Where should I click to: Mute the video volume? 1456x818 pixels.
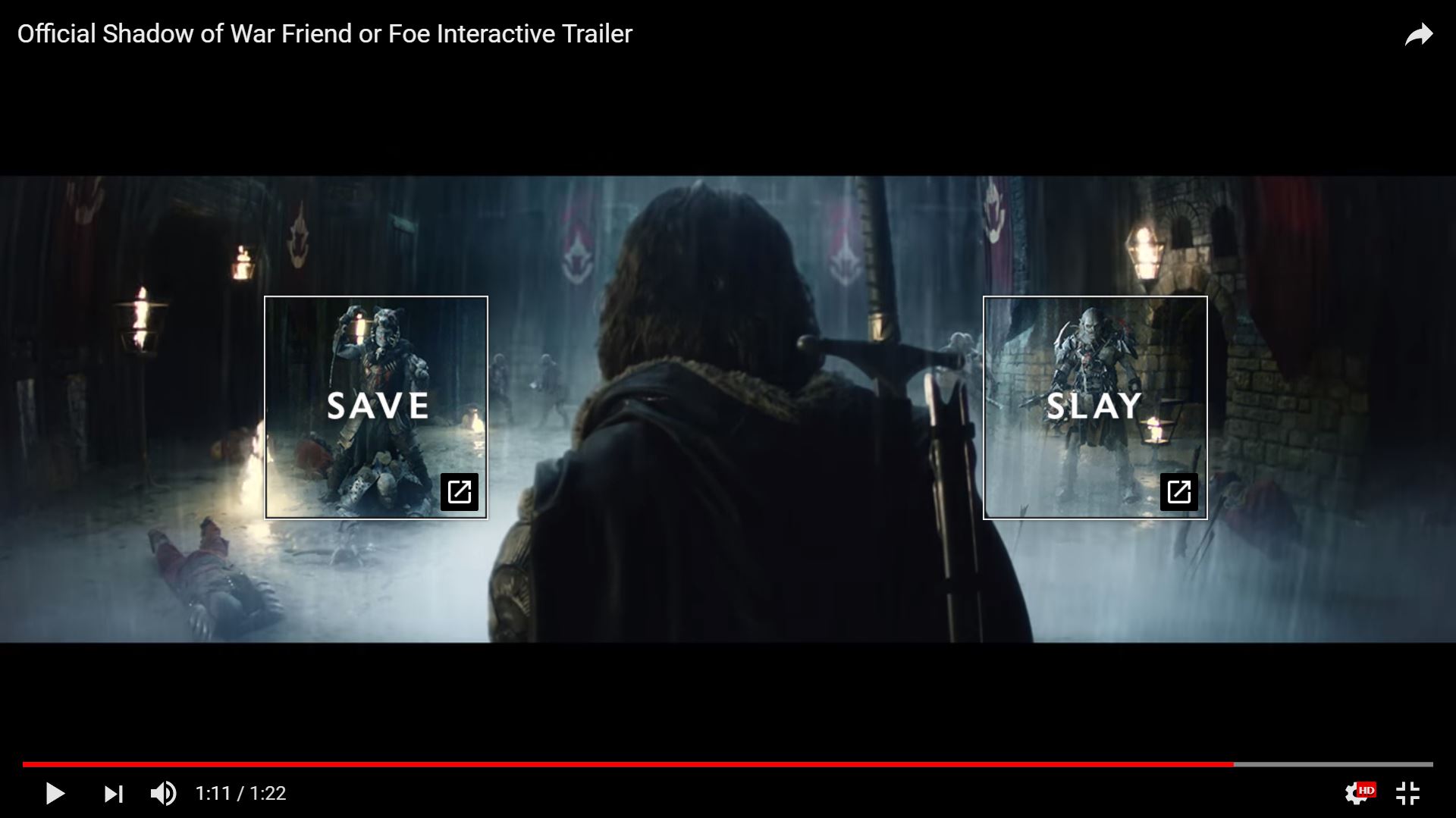click(163, 794)
